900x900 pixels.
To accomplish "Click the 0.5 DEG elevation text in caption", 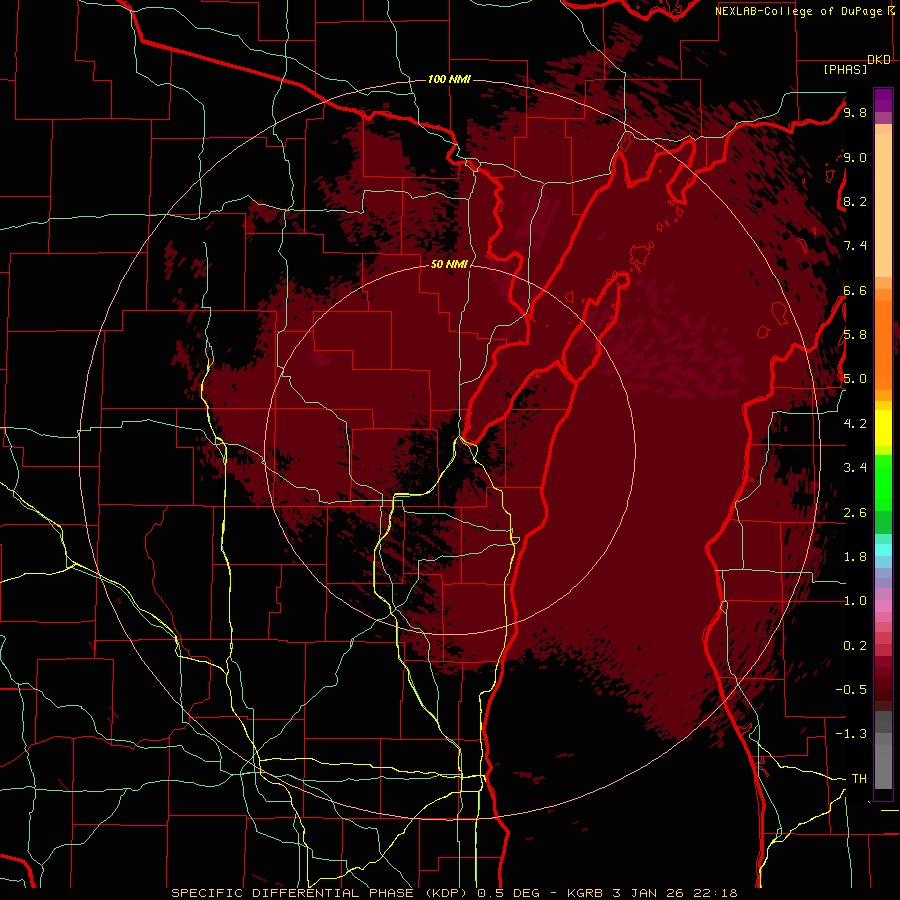I will pyautogui.click(x=509, y=893).
